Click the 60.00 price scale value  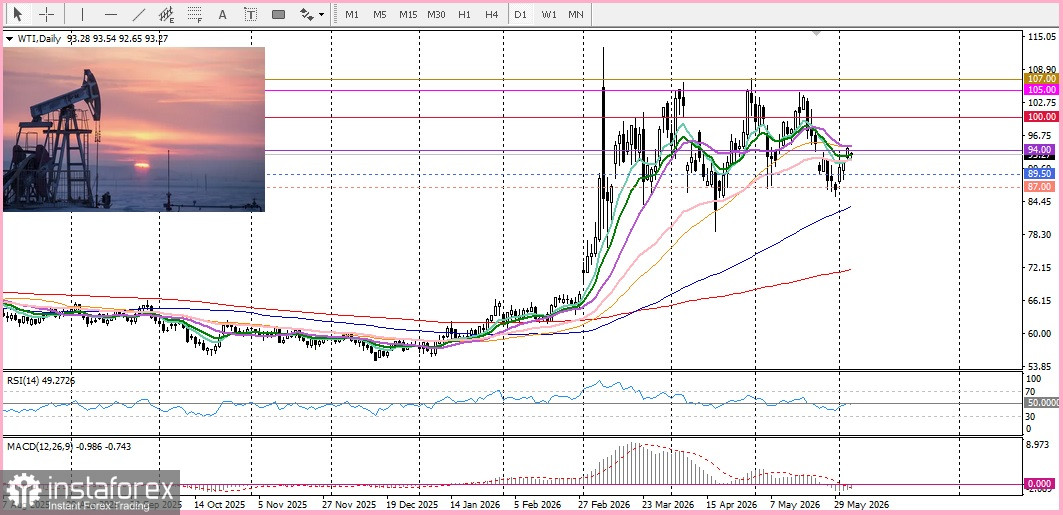(1039, 333)
